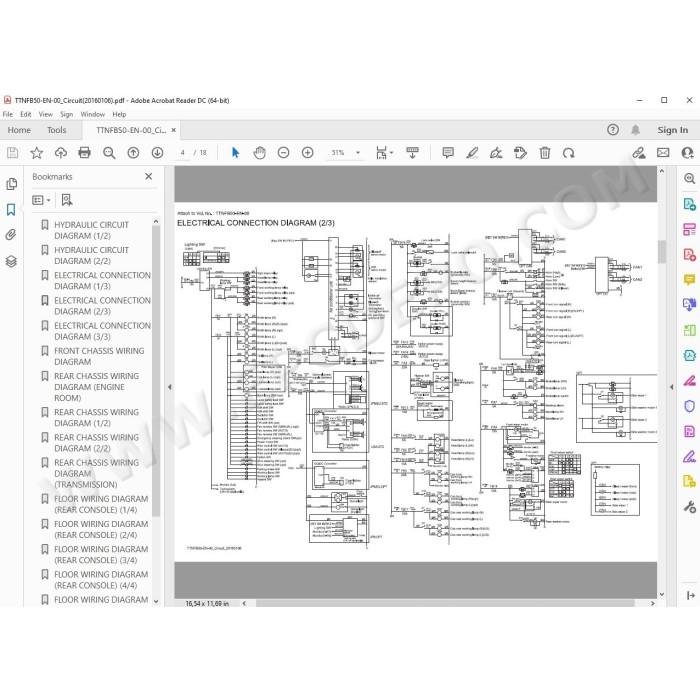Click the Delete trash icon
Image resolution: width=700 pixels, height=700 pixels.
click(x=545, y=153)
